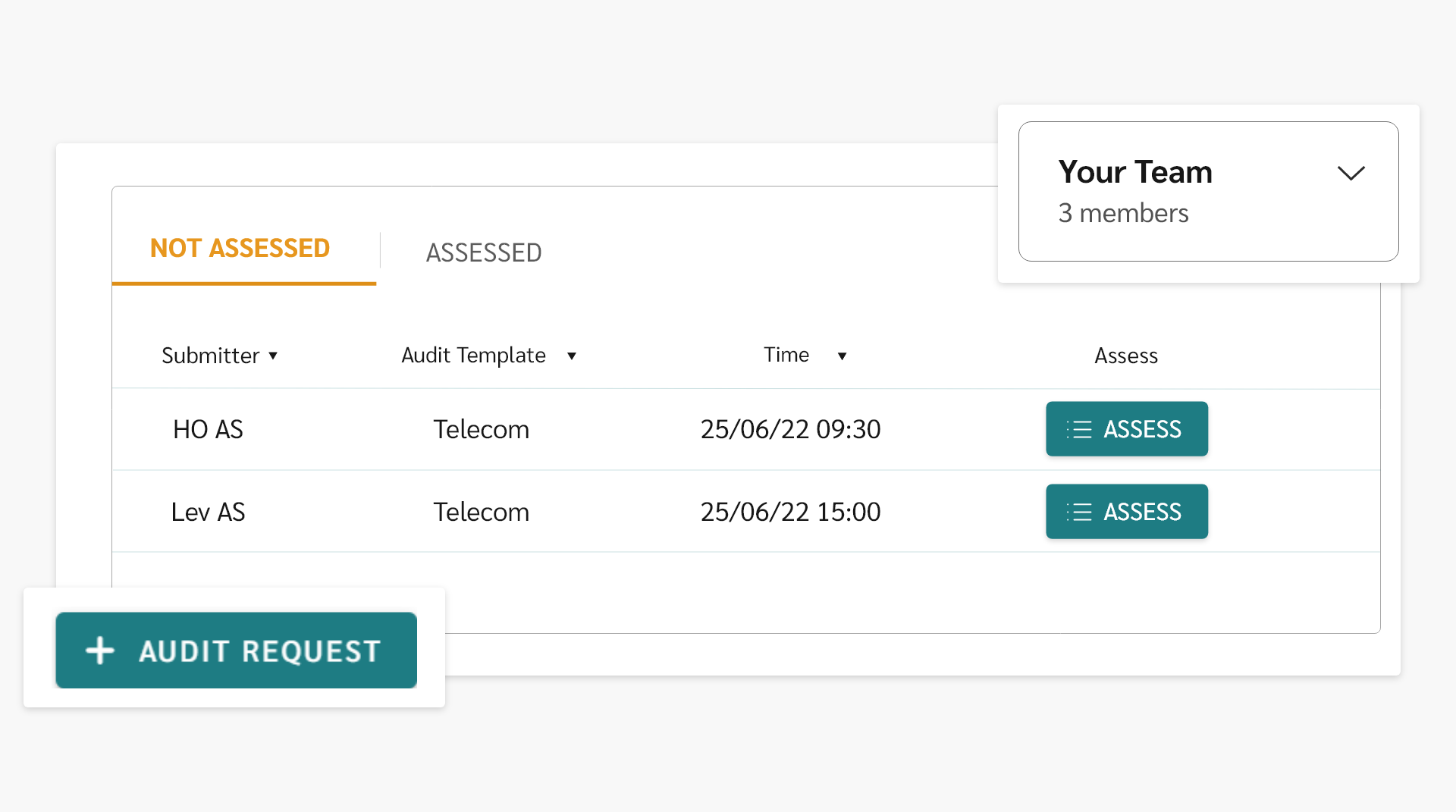Screen dimensions: 1456x812
Task: Click the list icon on Lev AS's Assess button
Action: tap(1080, 512)
